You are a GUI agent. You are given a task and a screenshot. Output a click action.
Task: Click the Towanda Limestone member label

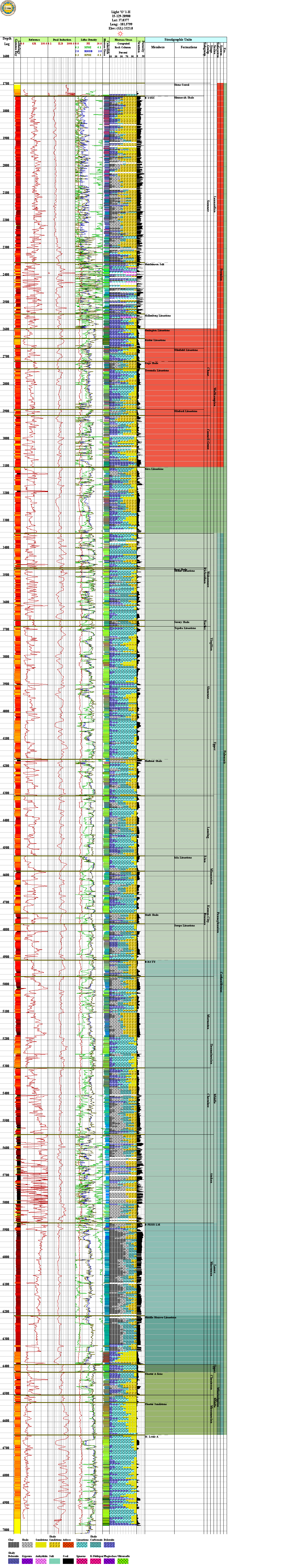tap(157, 370)
